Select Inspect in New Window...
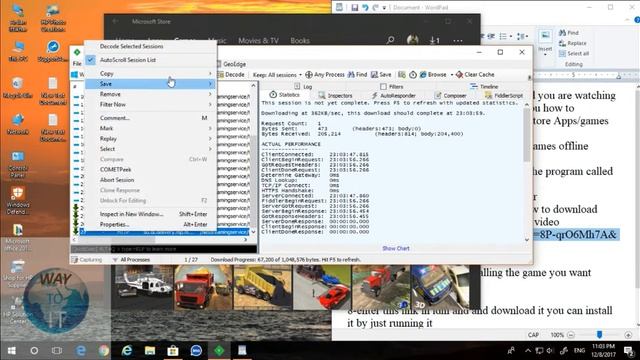The image size is (640, 360). tap(150, 214)
